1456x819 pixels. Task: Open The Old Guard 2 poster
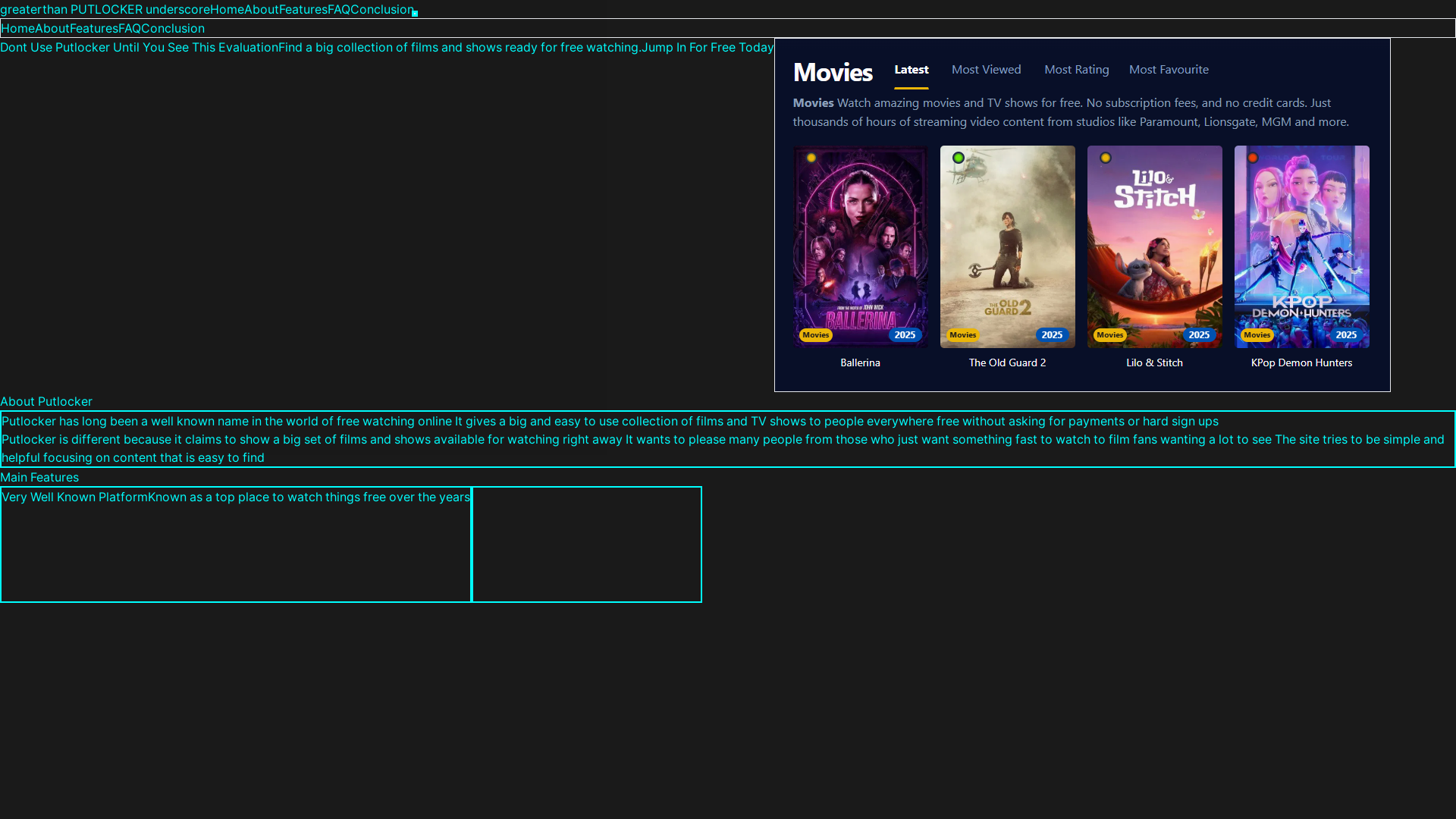coord(1008,246)
